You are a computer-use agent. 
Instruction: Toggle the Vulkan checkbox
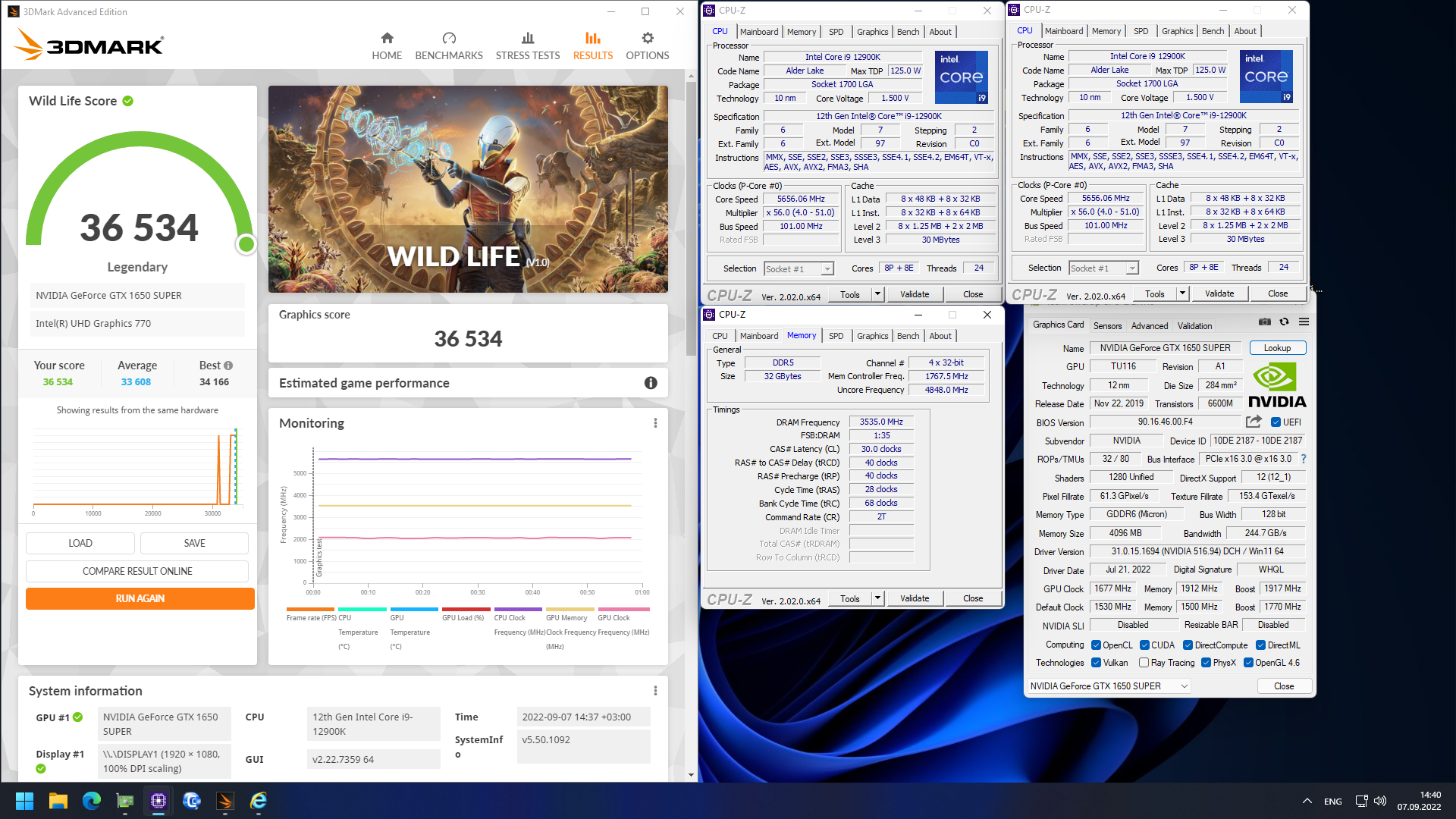pos(1096,663)
